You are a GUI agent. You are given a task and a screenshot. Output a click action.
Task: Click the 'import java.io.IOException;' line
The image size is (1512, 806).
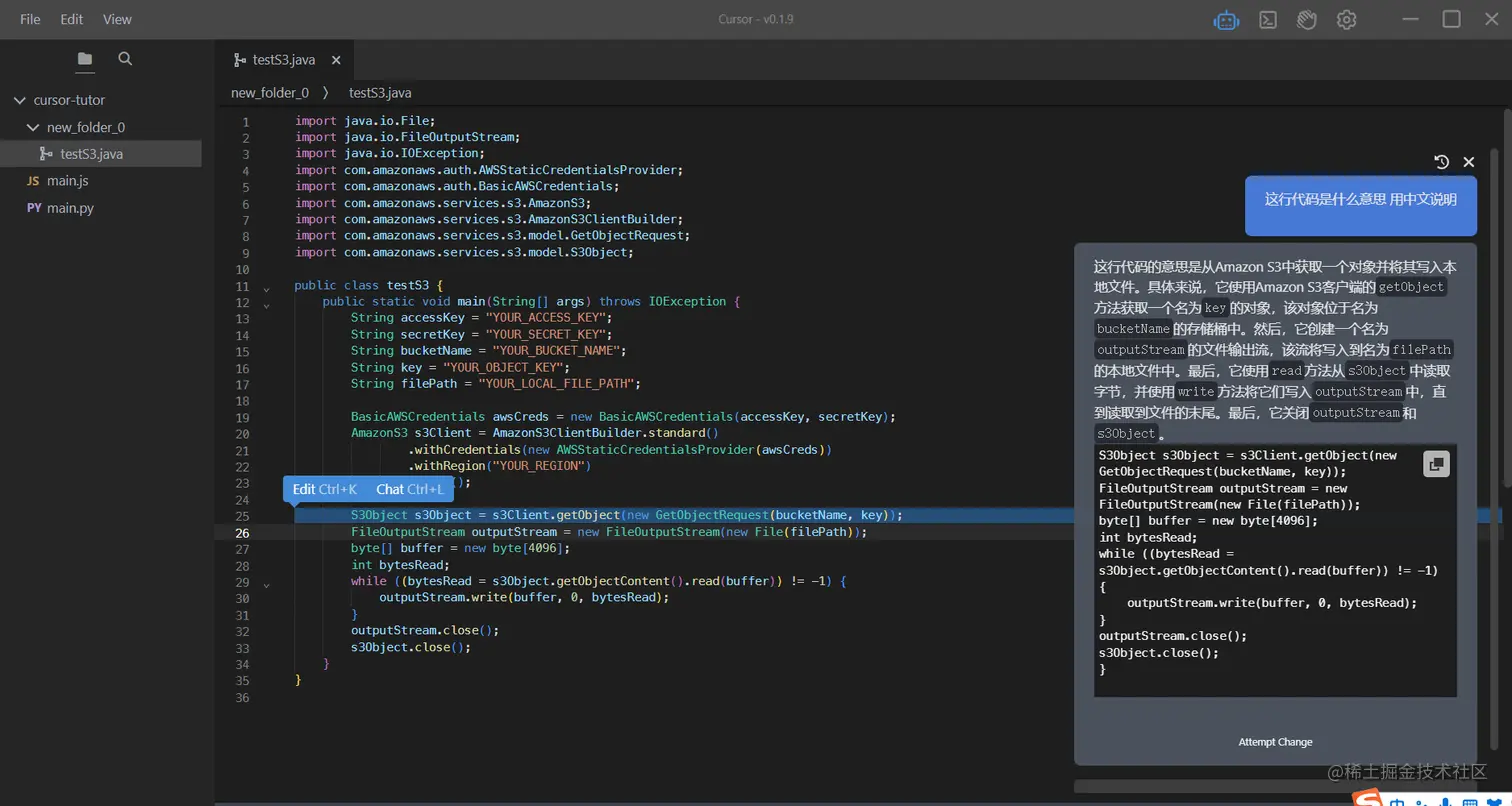389,153
